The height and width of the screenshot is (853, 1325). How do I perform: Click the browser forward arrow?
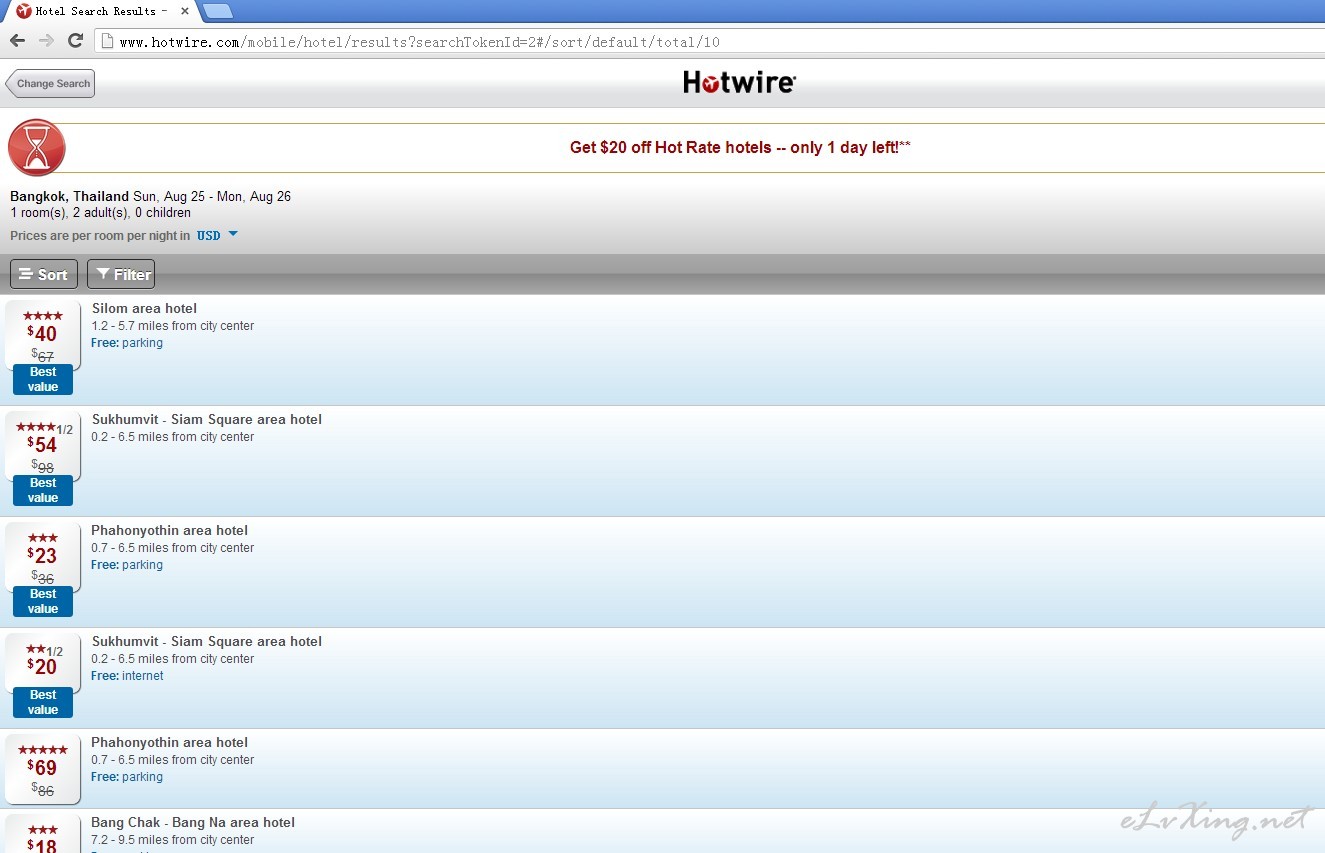point(46,41)
